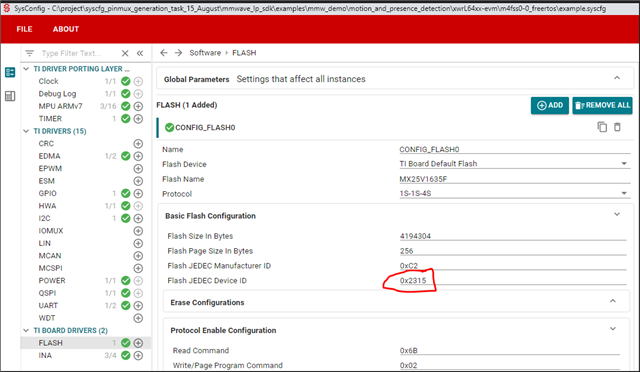
Task: Add another MPU ARMv7 instance
Action: click(138, 106)
